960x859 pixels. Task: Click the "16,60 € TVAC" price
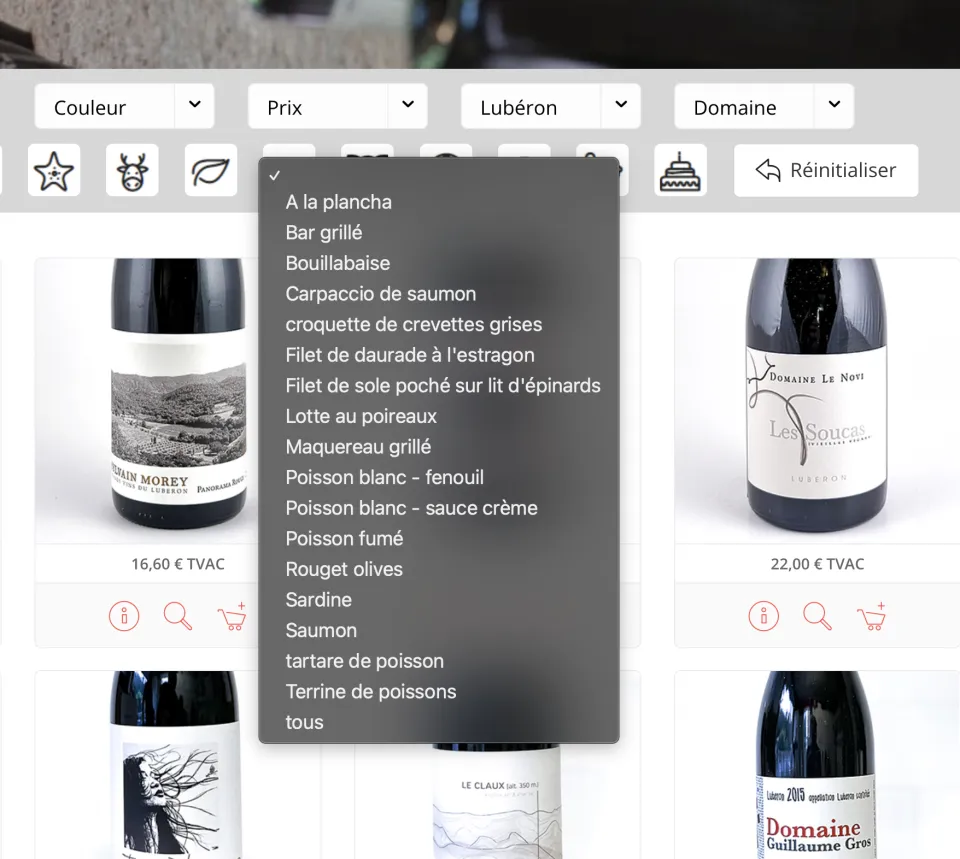pos(178,564)
